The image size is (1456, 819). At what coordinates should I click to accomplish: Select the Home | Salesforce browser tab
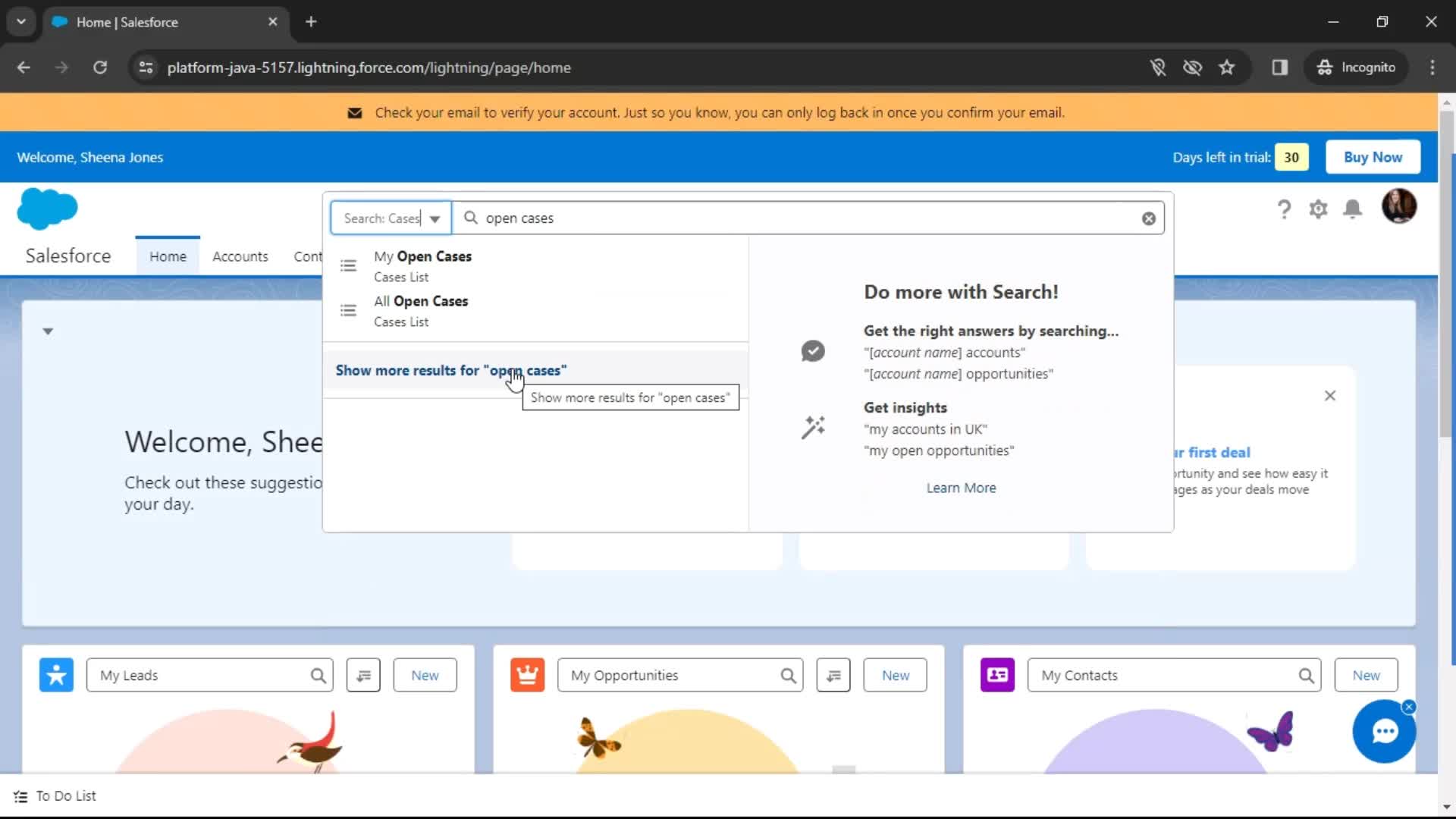pyautogui.click(x=165, y=22)
